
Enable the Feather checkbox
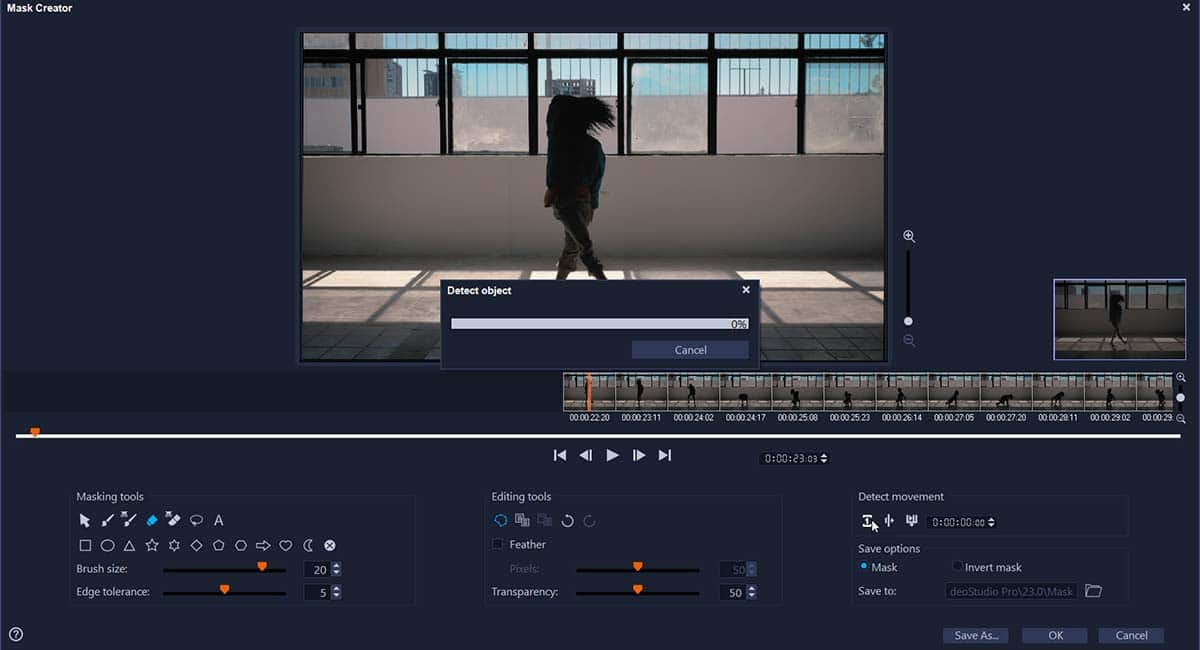498,545
